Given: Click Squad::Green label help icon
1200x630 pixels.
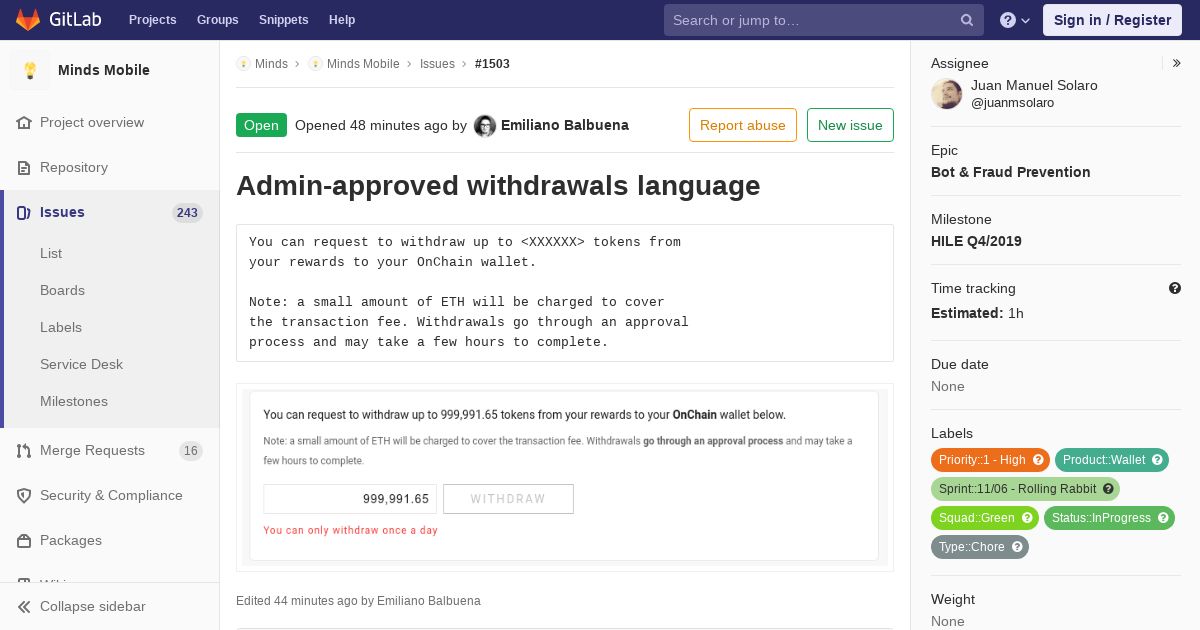Looking at the screenshot, I should click(1026, 518).
